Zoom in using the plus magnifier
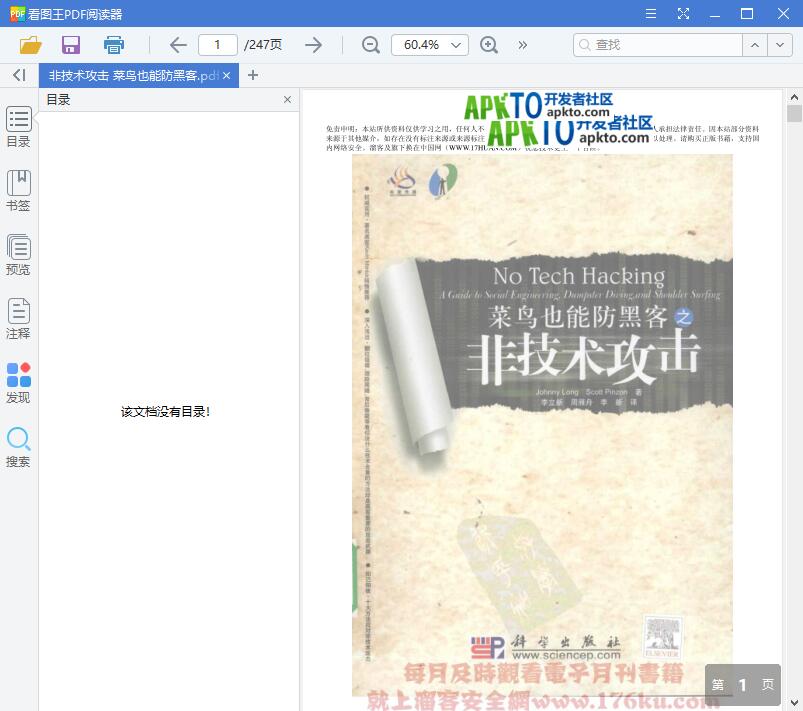This screenshot has width=803, height=711. click(489, 45)
